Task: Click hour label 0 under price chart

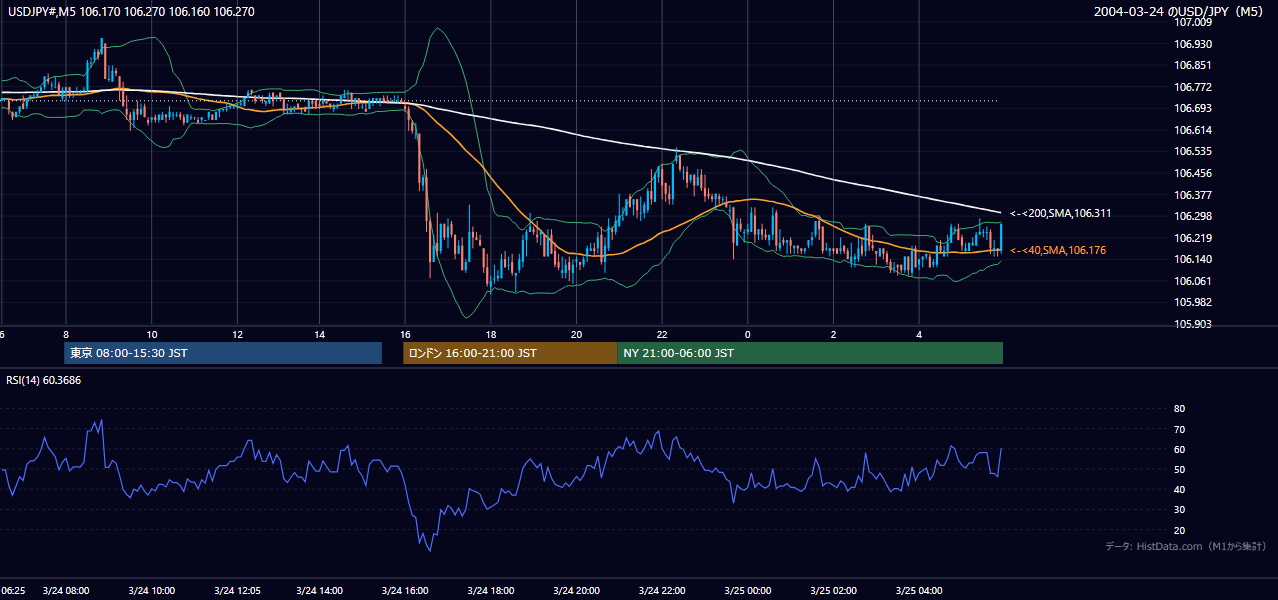Action: (747, 334)
